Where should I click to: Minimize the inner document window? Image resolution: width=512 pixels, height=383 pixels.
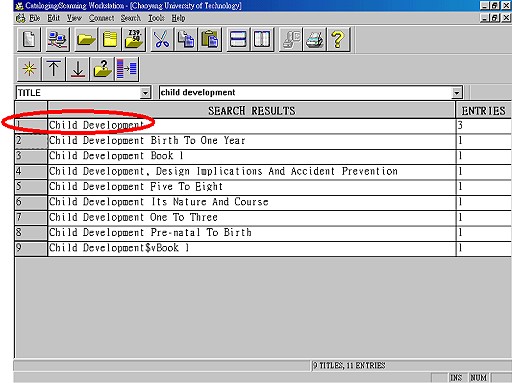[485, 18]
